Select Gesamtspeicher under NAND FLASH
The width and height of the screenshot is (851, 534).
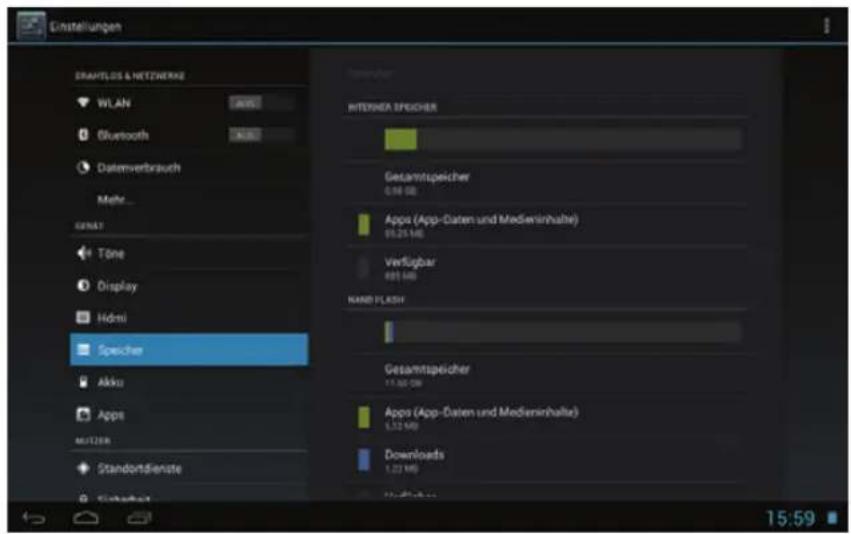coord(546,375)
